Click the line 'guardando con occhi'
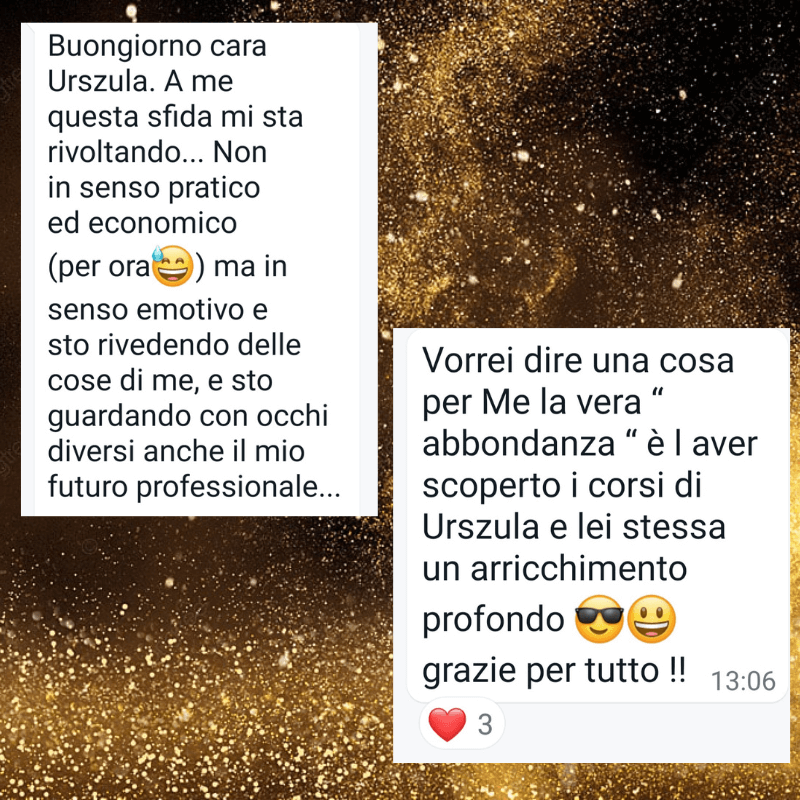Viewport: 800px width, 800px height. click(x=188, y=417)
